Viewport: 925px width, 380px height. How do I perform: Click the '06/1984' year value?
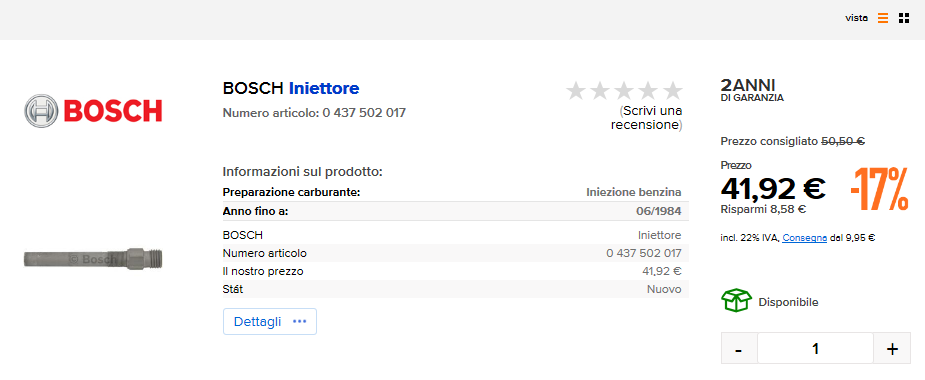click(x=658, y=211)
